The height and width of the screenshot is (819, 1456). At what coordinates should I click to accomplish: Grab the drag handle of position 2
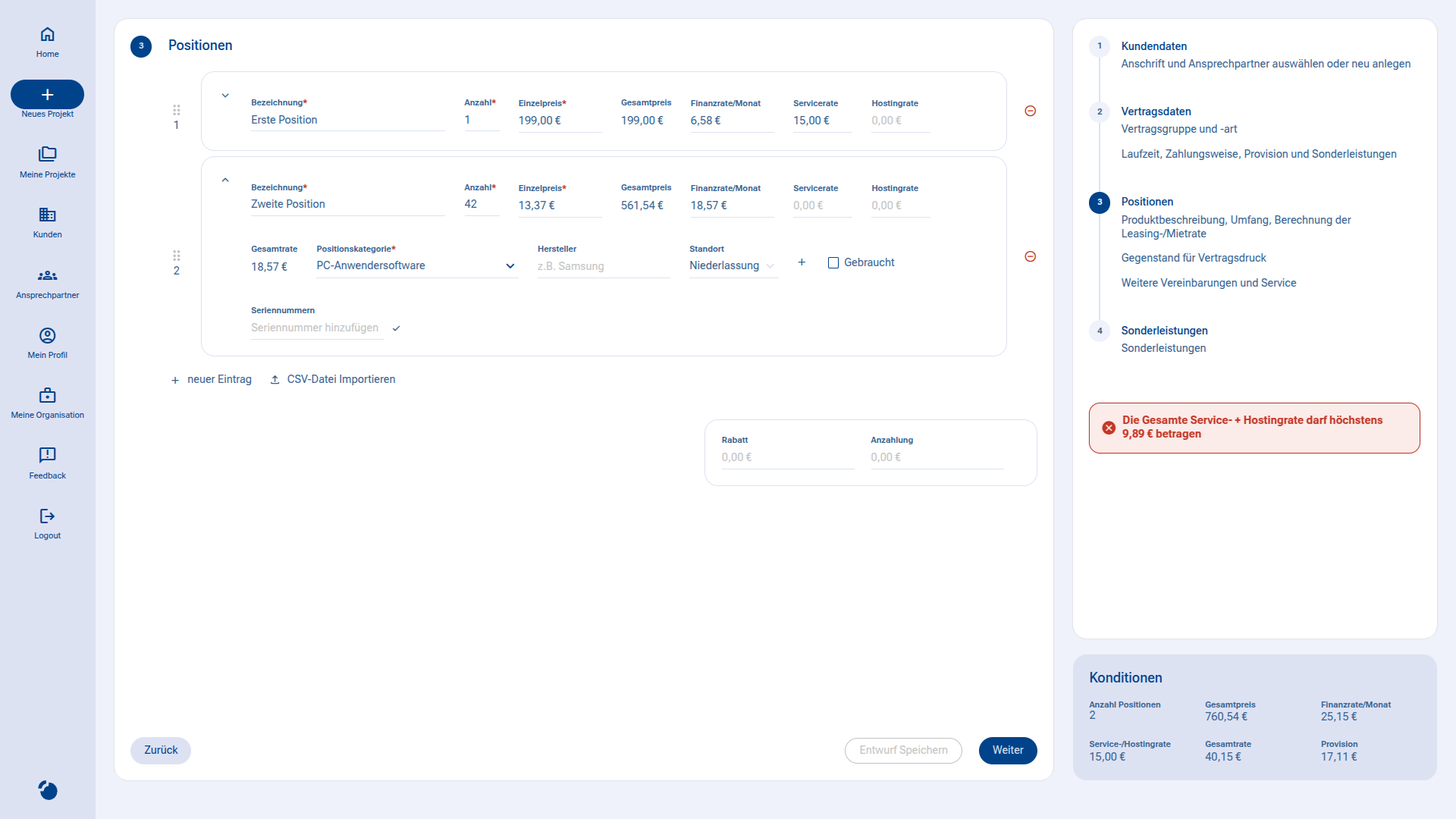(177, 256)
